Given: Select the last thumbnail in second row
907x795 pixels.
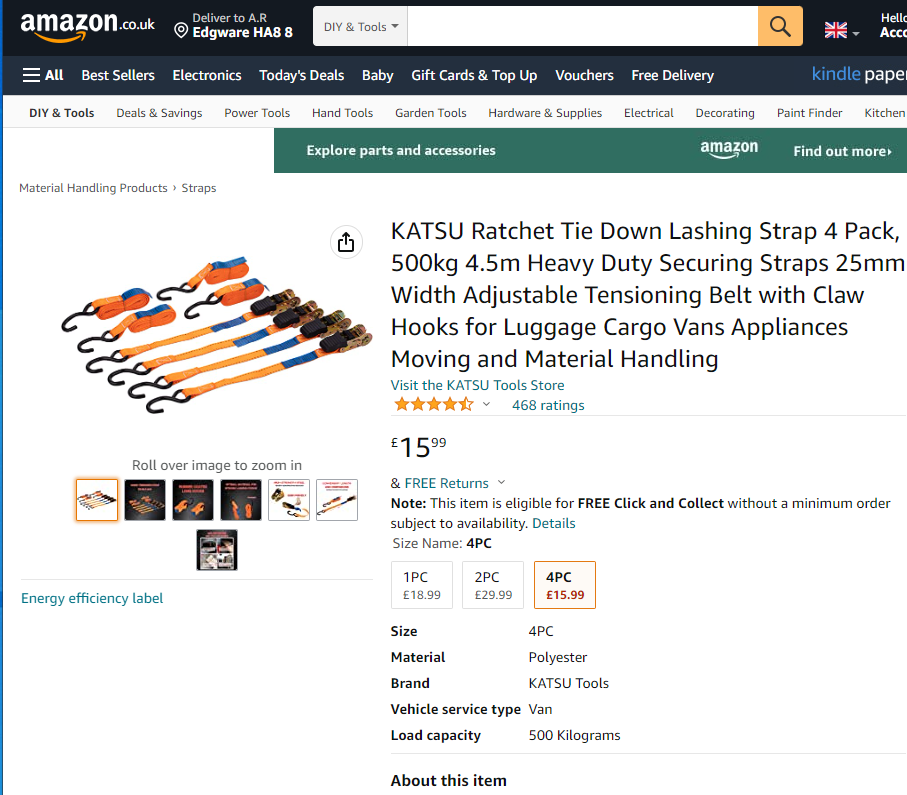Looking at the screenshot, I should point(217,550).
